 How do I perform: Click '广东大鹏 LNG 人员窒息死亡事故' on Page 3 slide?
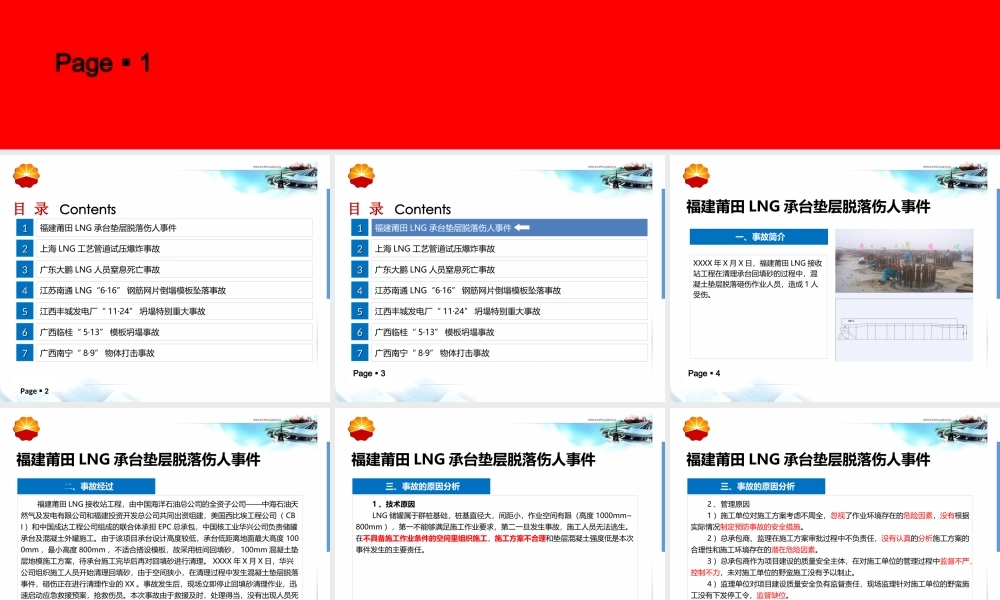(509, 270)
